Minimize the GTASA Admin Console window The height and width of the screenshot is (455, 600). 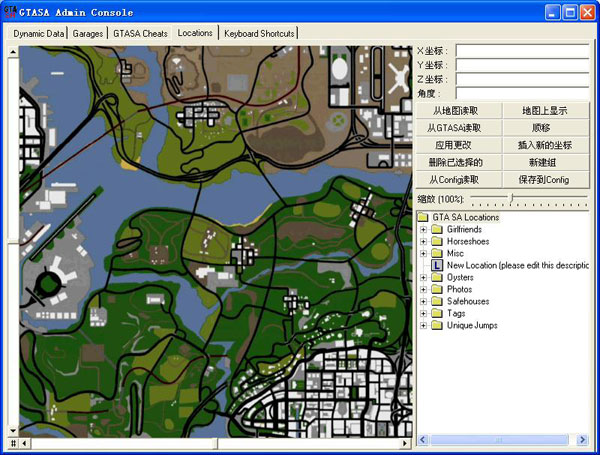coord(552,13)
